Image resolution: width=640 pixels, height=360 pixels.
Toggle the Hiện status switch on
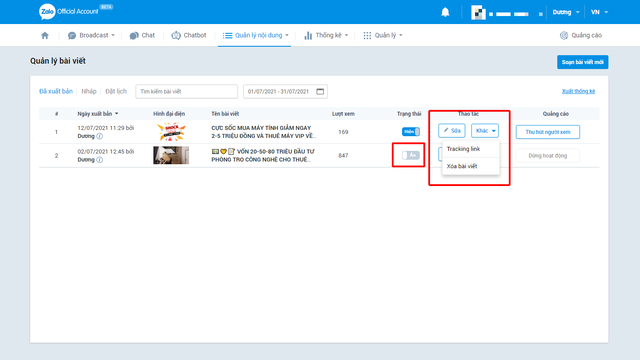click(x=411, y=131)
